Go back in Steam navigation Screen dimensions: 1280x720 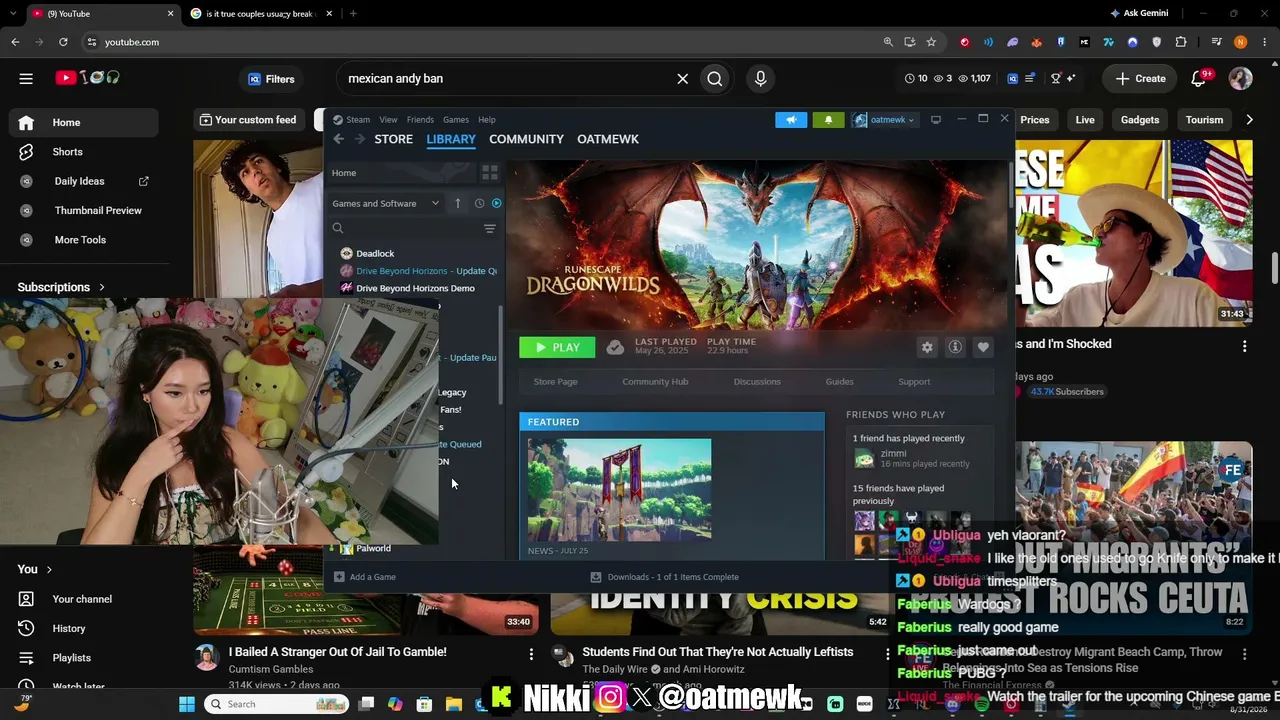338,139
